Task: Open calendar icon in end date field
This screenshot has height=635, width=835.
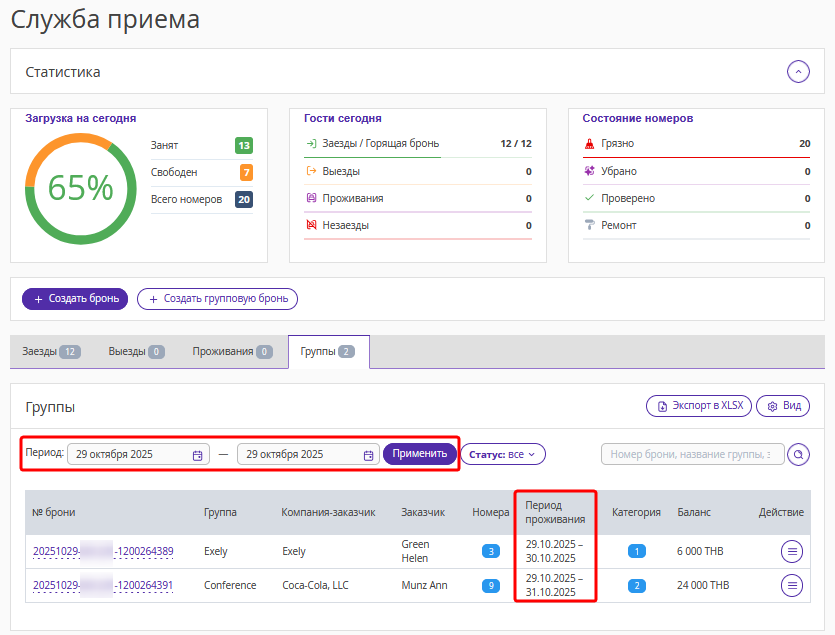Action: click(x=368, y=455)
